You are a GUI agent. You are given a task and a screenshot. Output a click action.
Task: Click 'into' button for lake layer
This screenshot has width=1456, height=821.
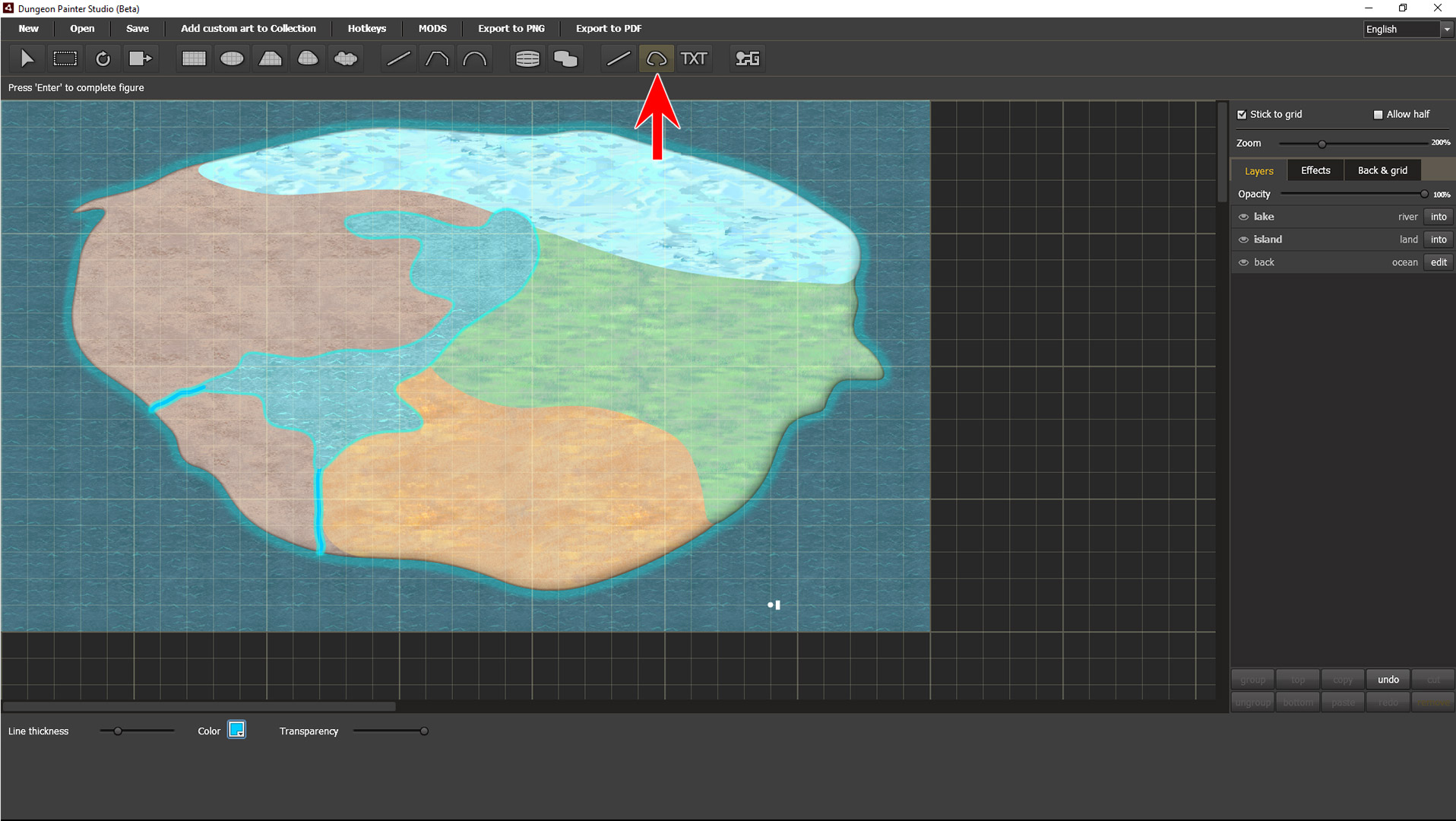coord(1439,217)
